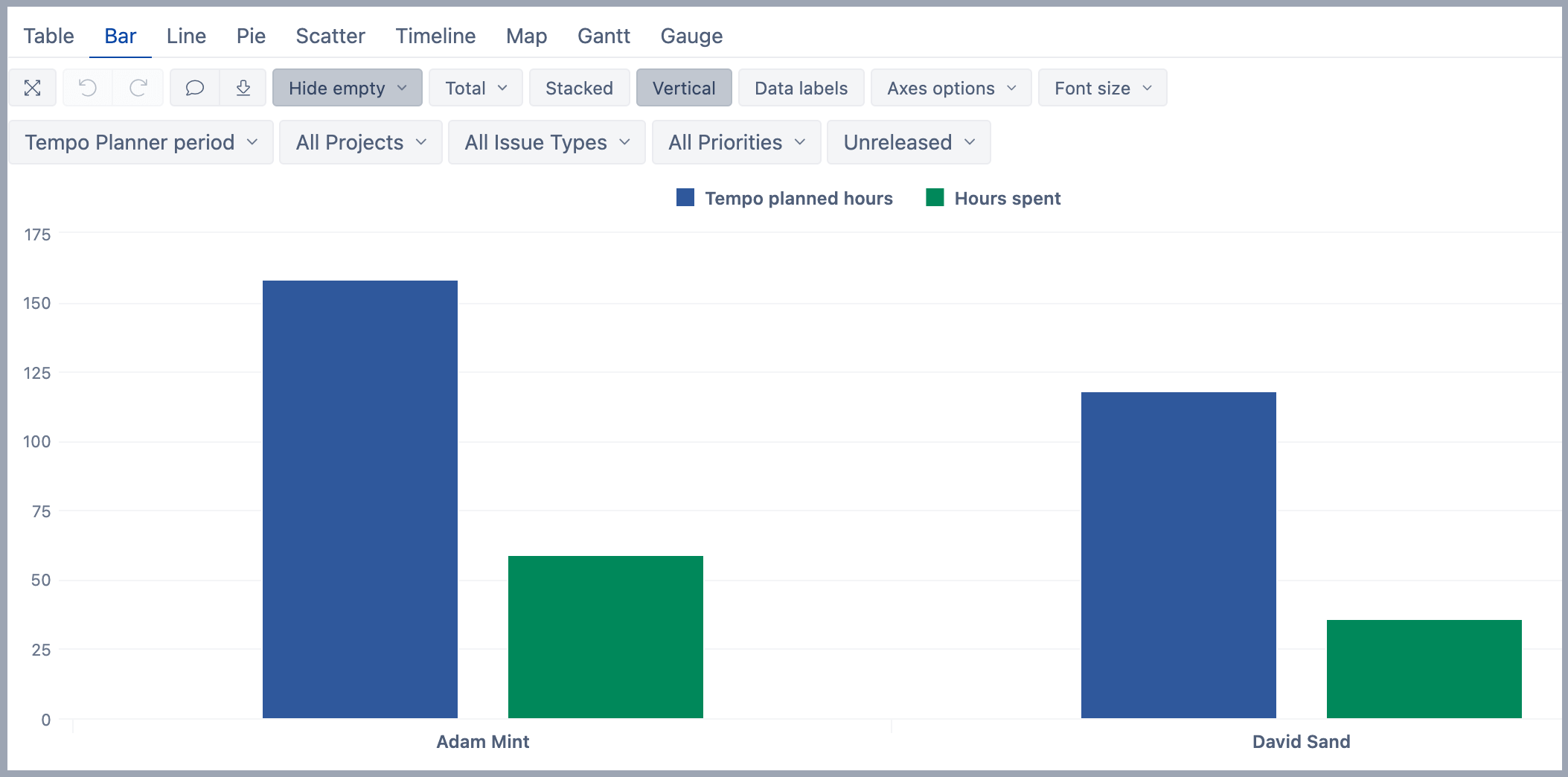Click the export download icon
The height and width of the screenshot is (777, 1568).
coord(243,88)
